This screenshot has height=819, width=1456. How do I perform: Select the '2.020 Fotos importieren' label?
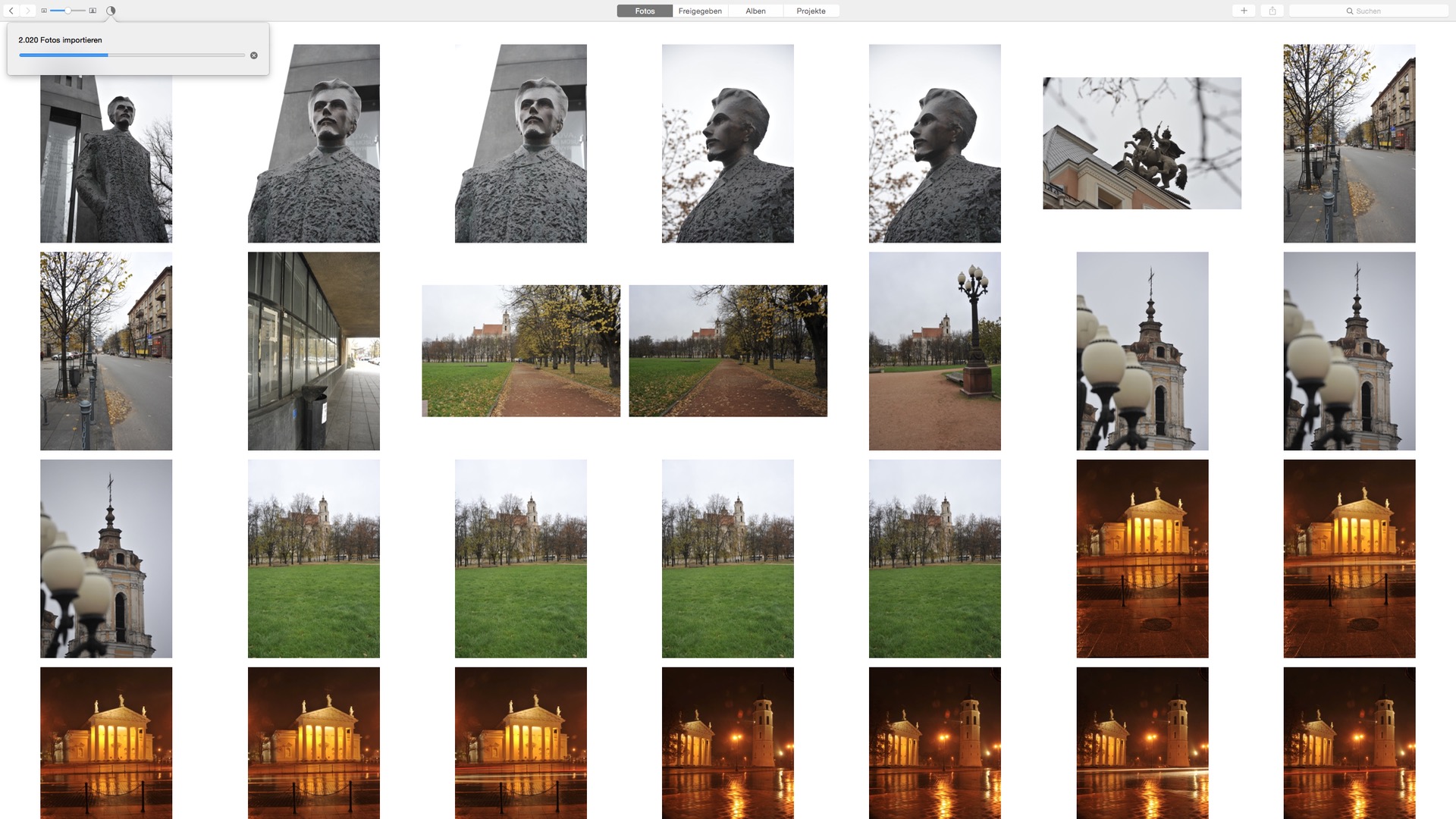[61, 40]
